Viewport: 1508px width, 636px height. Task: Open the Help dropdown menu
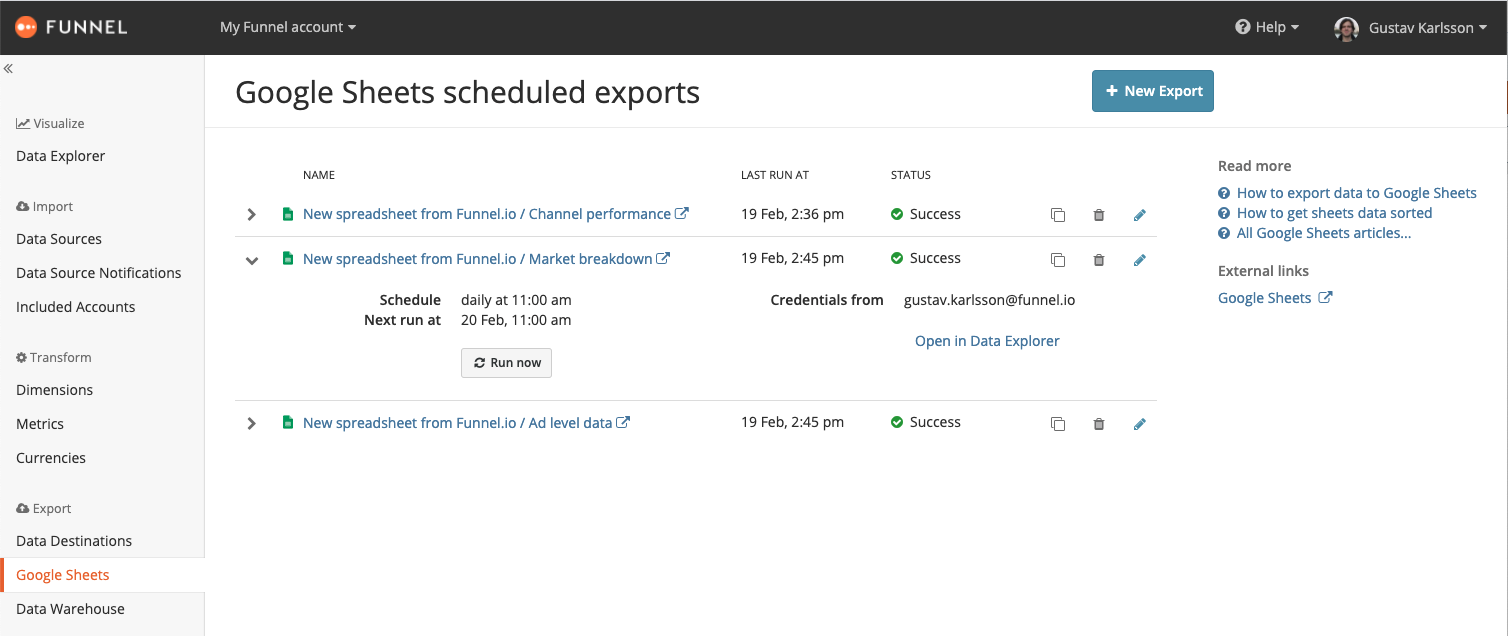click(1267, 27)
